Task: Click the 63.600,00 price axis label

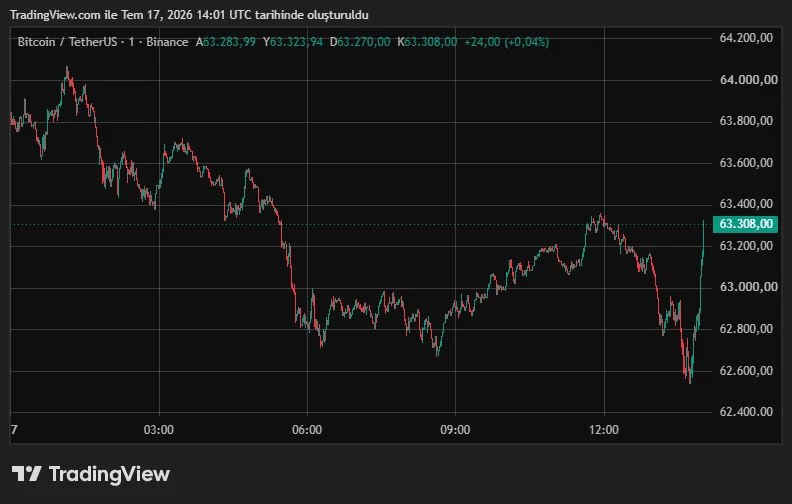Action: pyautogui.click(x=746, y=163)
